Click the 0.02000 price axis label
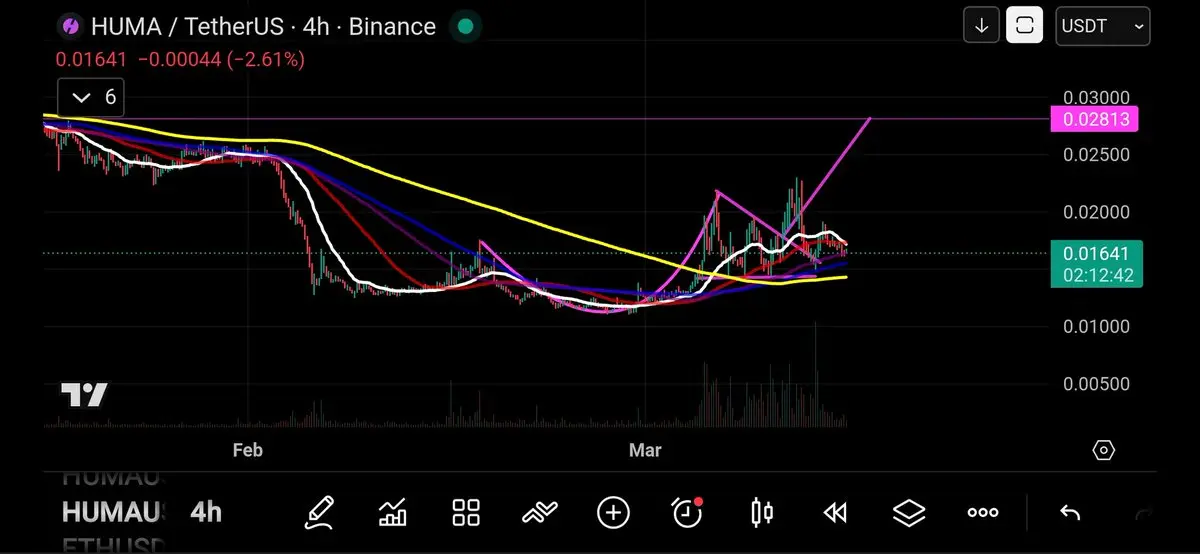The height and width of the screenshot is (554, 1200). [1096, 212]
